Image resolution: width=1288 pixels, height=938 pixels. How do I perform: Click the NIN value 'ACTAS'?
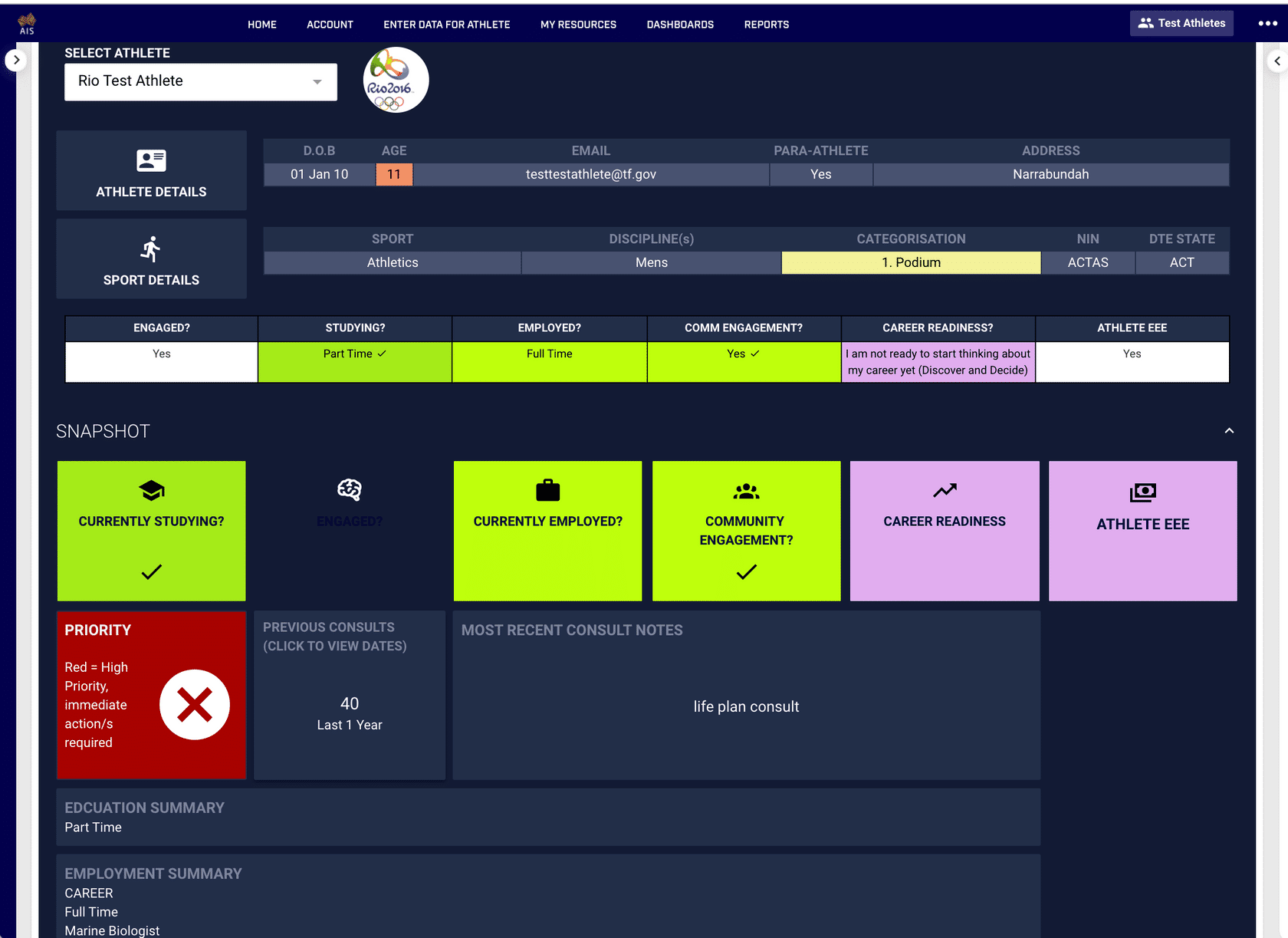click(1088, 262)
